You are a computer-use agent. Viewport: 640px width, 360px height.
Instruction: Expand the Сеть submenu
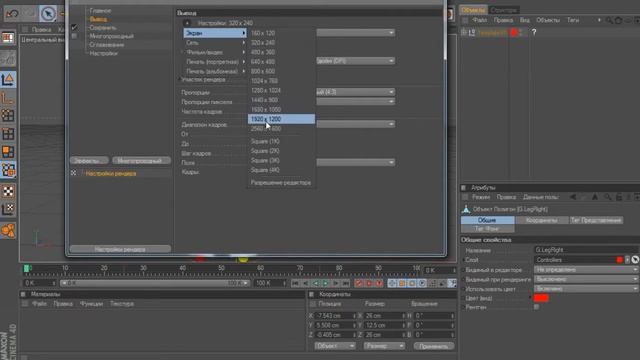(x=215, y=42)
